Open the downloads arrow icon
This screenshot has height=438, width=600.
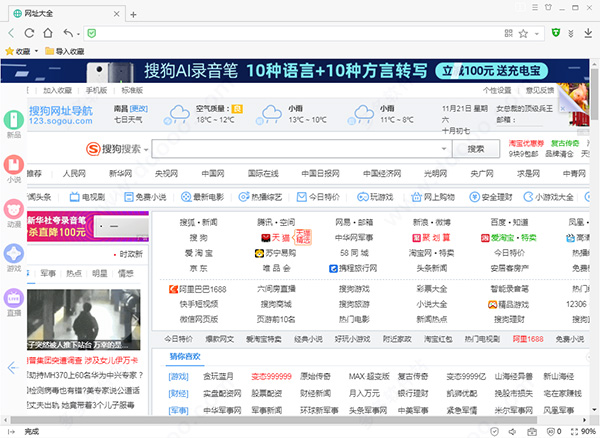click(x=588, y=33)
